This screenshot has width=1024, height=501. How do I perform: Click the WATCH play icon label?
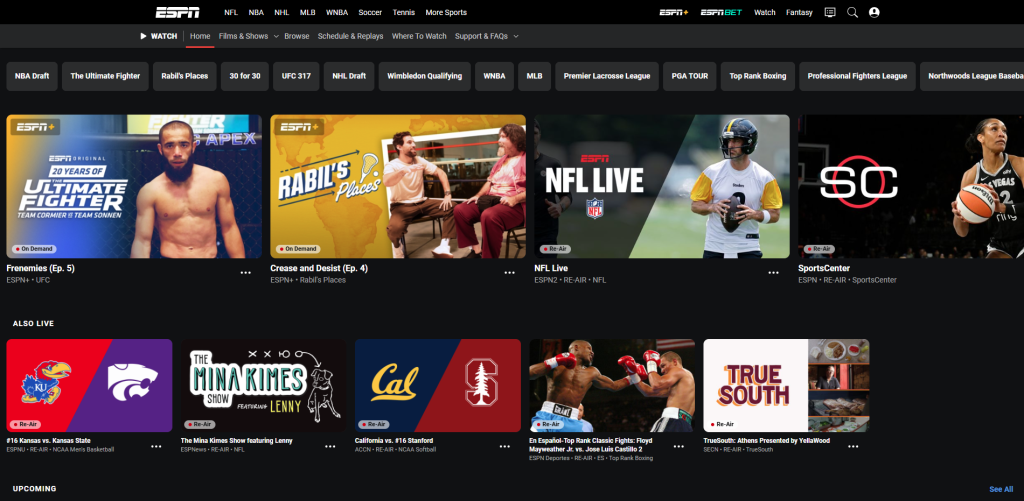click(x=158, y=36)
